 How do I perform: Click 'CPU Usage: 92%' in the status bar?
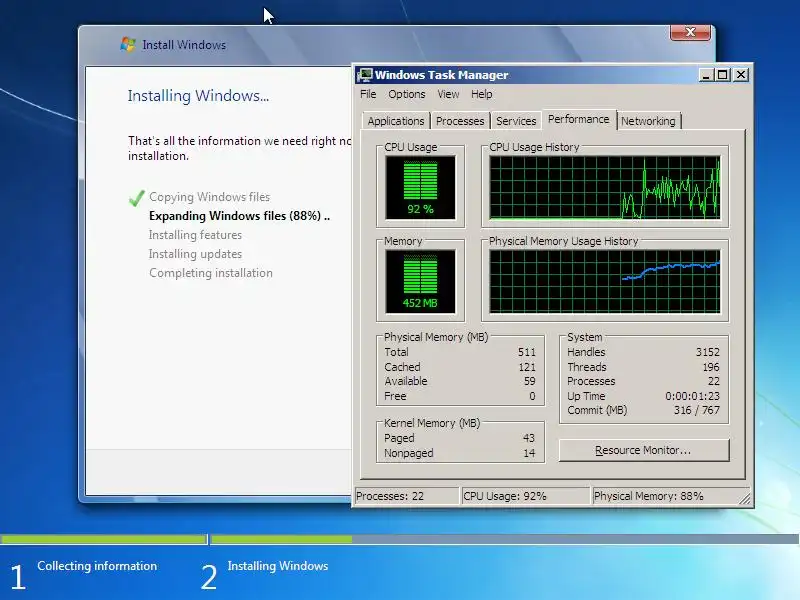tap(505, 496)
